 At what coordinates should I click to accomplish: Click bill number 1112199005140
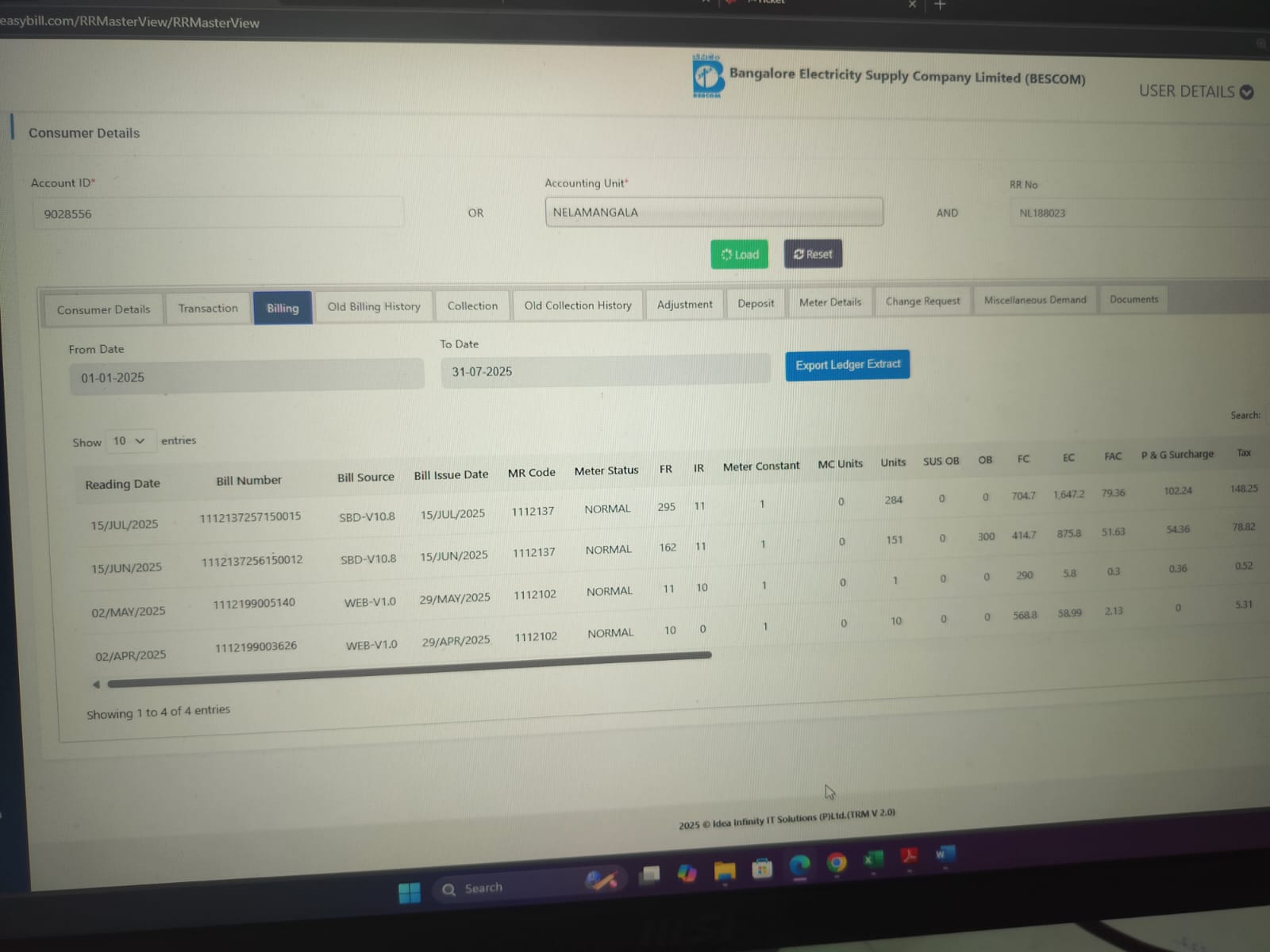tap(254, 603)
